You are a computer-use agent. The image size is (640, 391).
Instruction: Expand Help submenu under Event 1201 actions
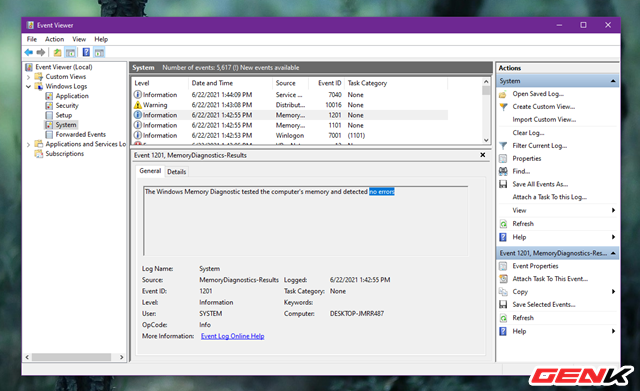[x=613, y=331]
